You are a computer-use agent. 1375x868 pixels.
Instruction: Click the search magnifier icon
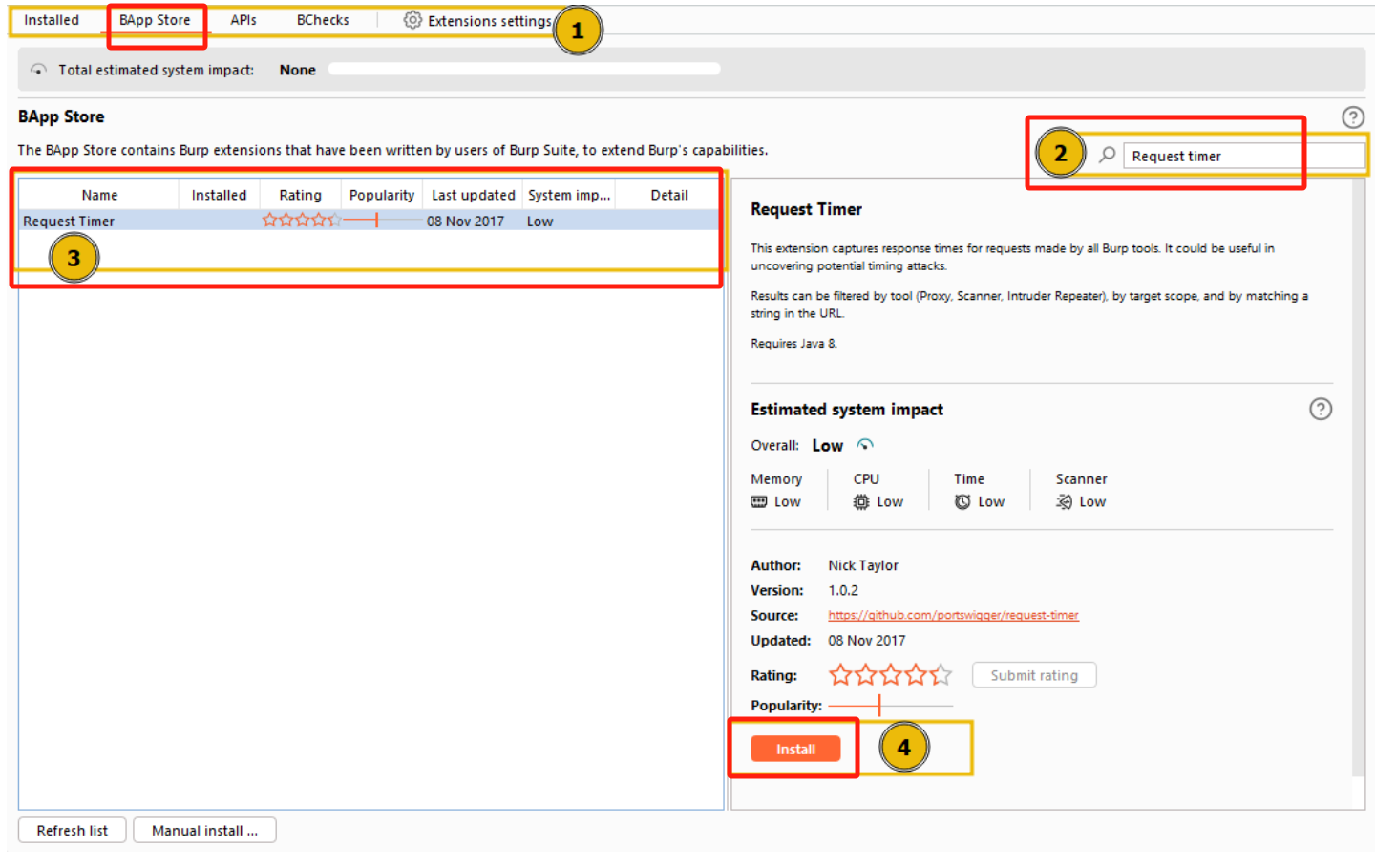tap(1107, 155)
